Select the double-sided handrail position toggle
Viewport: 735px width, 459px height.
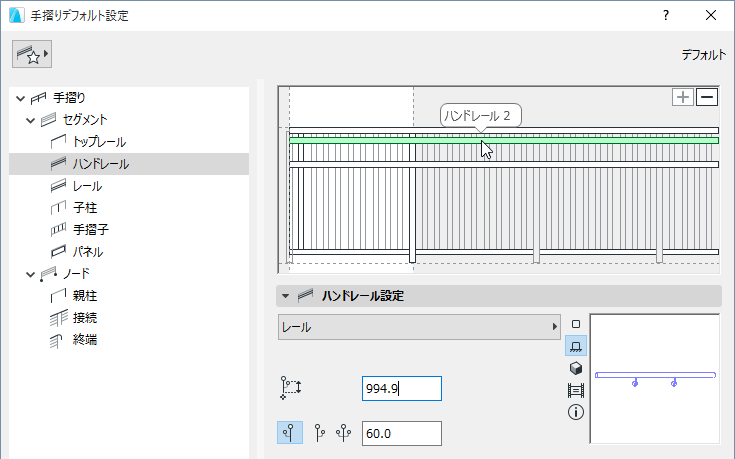344,433
